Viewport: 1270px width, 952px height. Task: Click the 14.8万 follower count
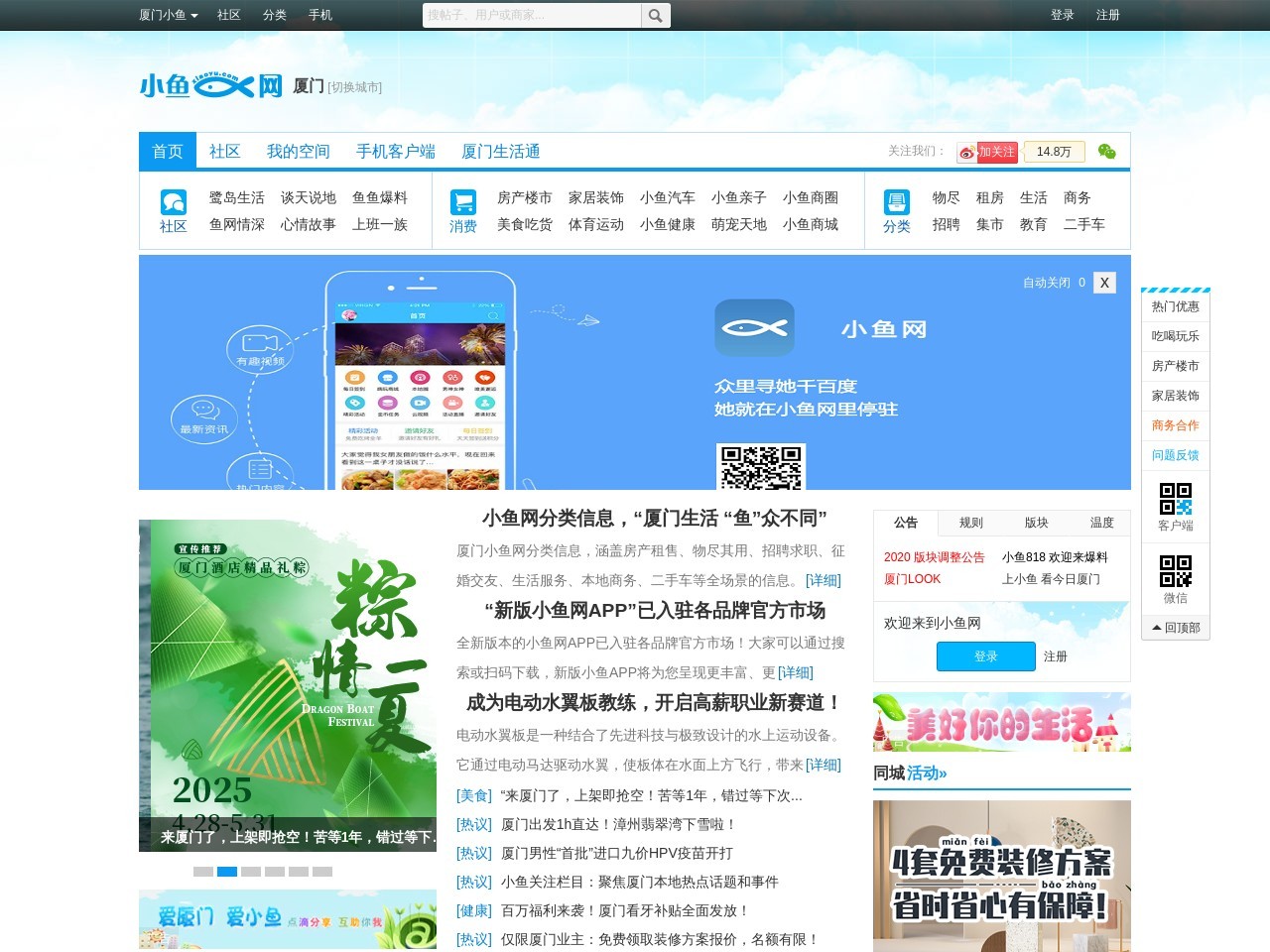click(x=1054, y=152)
